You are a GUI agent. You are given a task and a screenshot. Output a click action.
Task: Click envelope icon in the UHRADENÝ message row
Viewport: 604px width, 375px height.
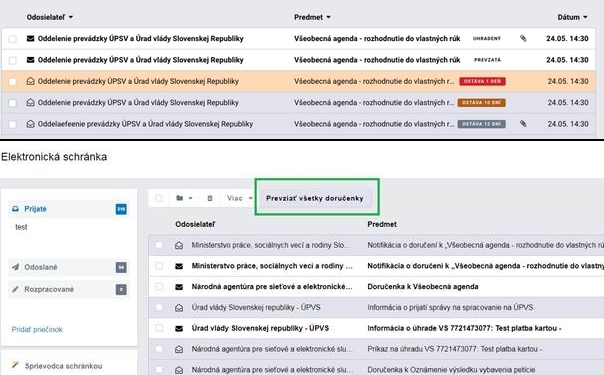click(x=30, y=39)
